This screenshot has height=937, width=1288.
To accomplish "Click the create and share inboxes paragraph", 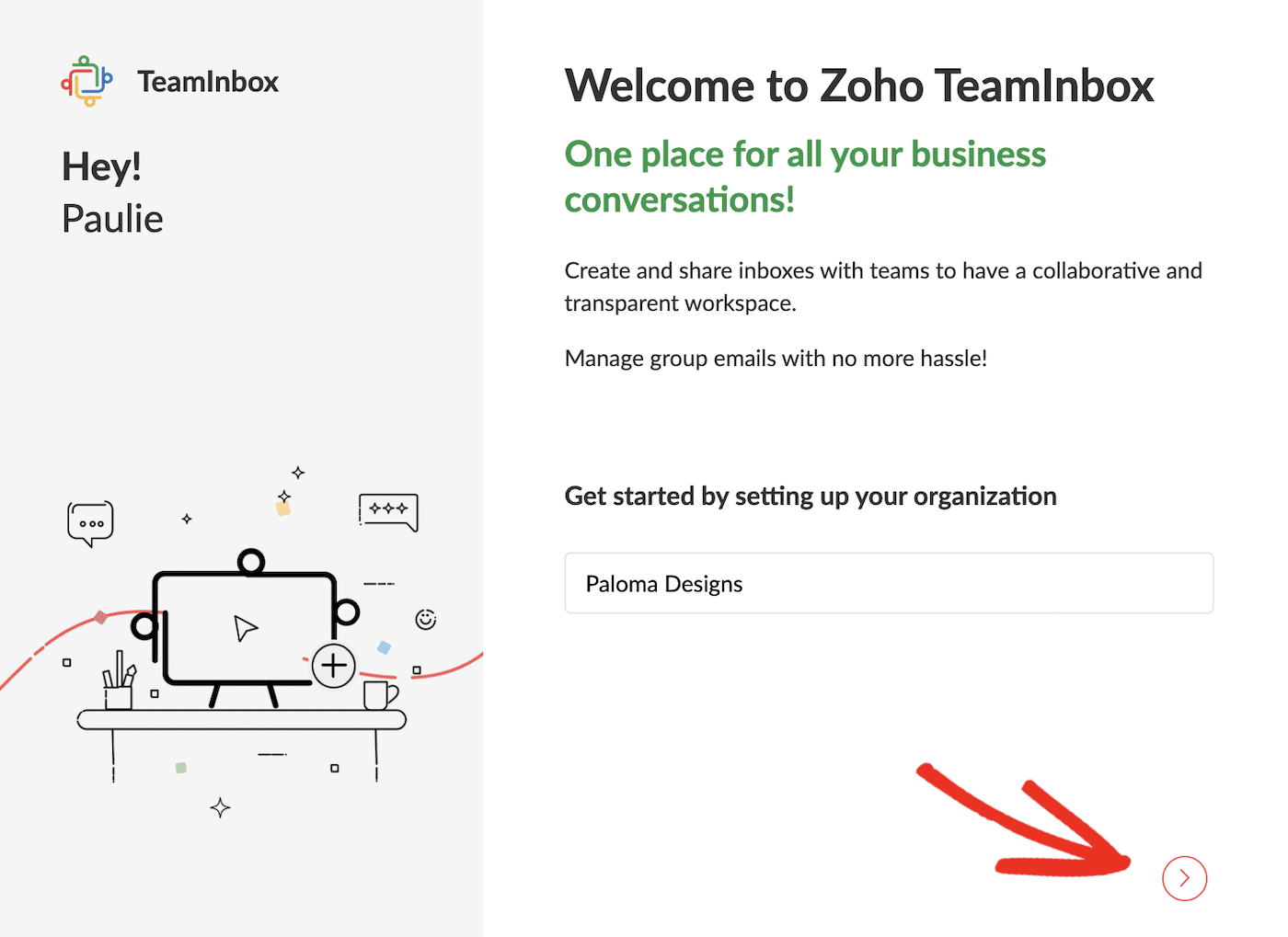I will pyautogui.click(x=882, y=286).
